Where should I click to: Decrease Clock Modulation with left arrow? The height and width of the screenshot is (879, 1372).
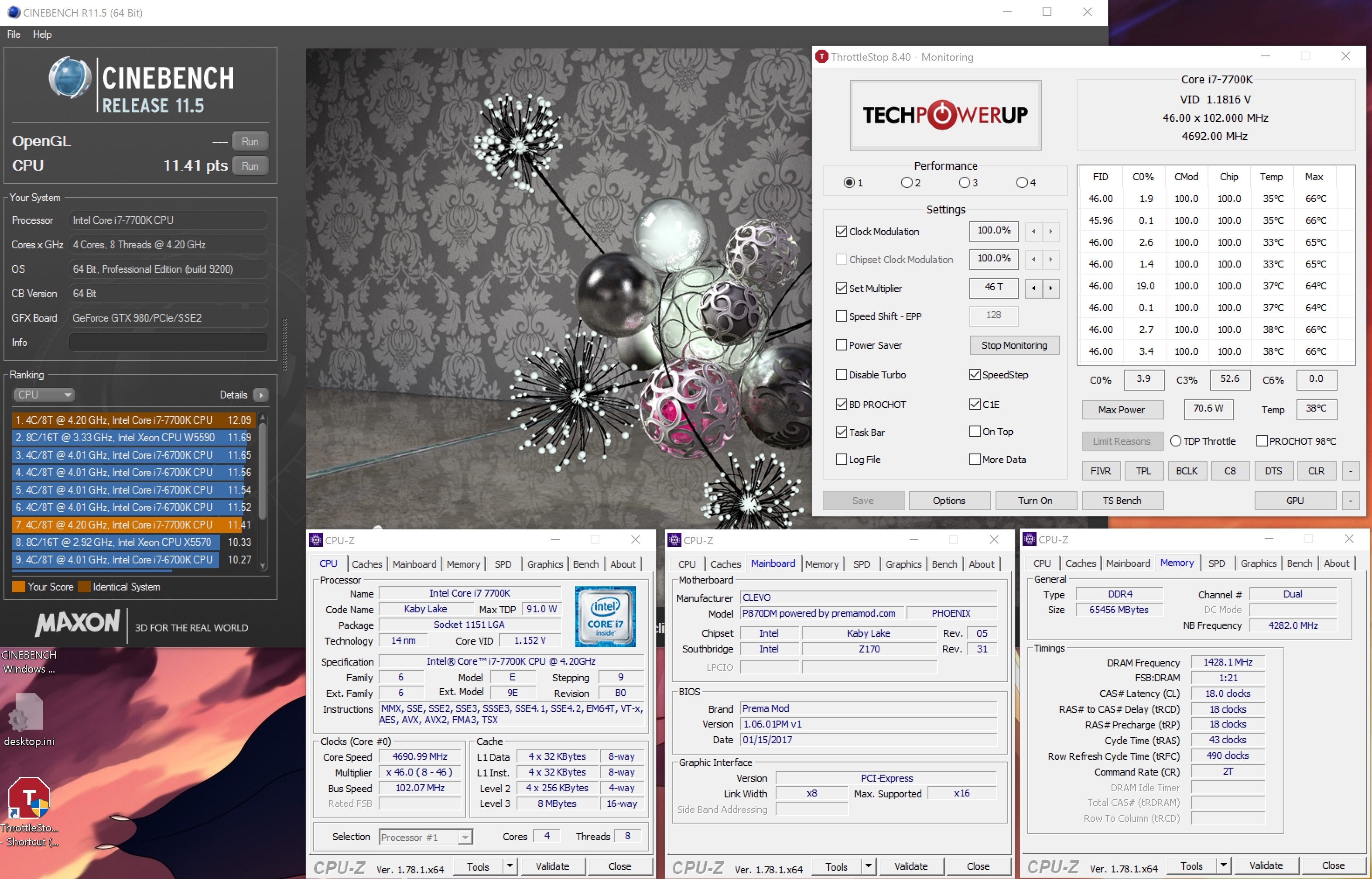click(x=1033, y=232)
